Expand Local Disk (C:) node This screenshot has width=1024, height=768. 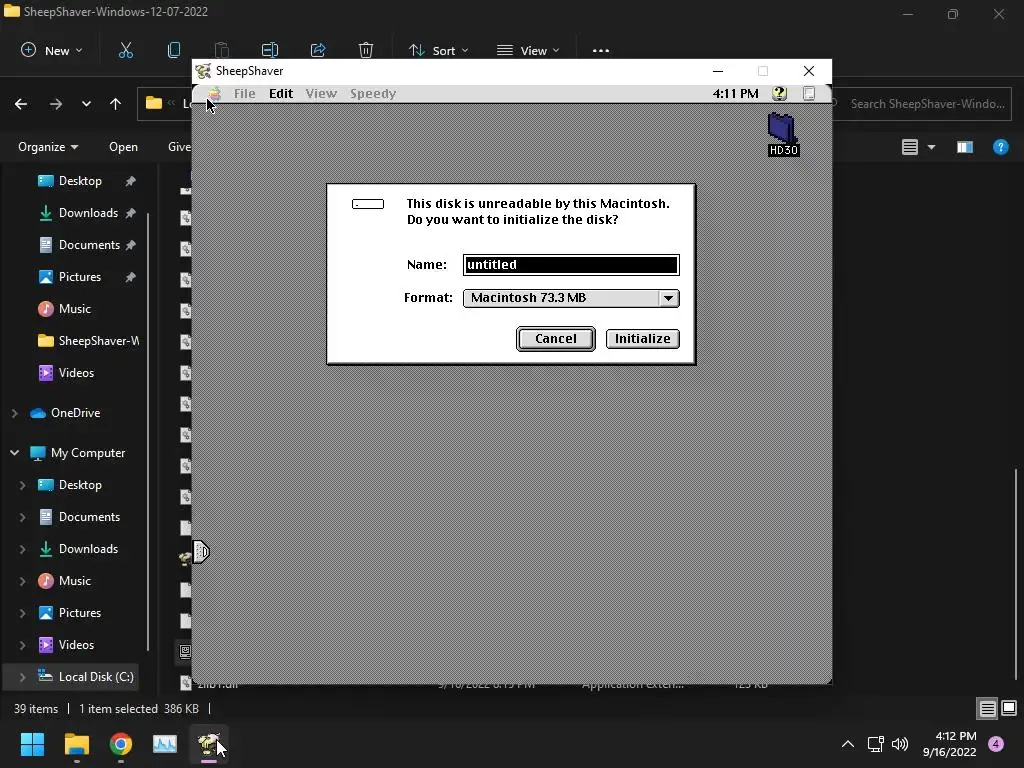23,677
